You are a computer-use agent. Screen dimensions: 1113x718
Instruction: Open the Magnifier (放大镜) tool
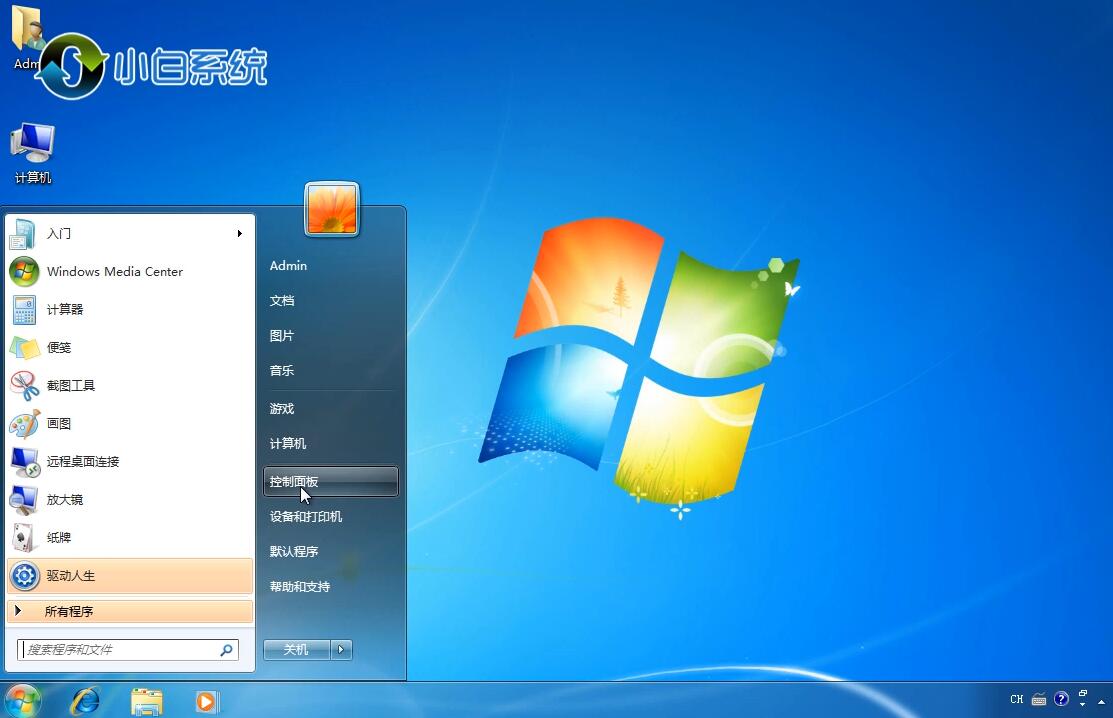pyautogui.click(x=64, y=500)
